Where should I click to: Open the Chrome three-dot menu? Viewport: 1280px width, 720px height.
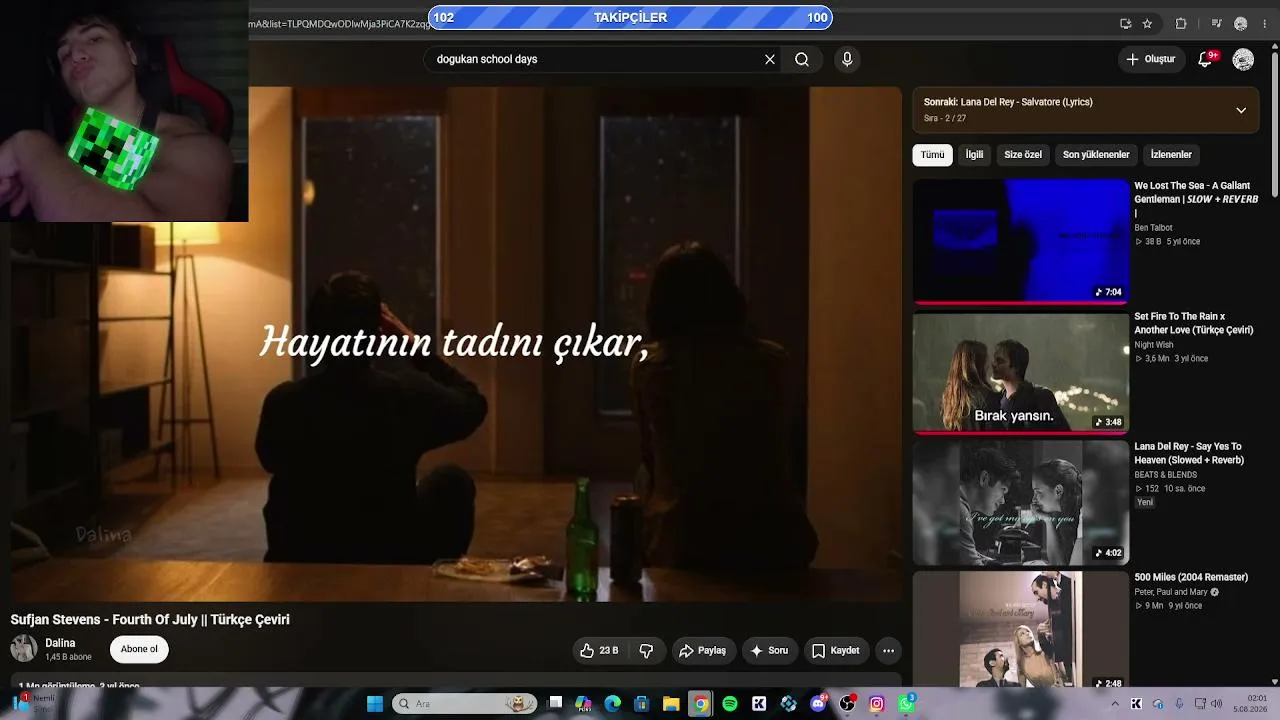tap(1264, 24)
